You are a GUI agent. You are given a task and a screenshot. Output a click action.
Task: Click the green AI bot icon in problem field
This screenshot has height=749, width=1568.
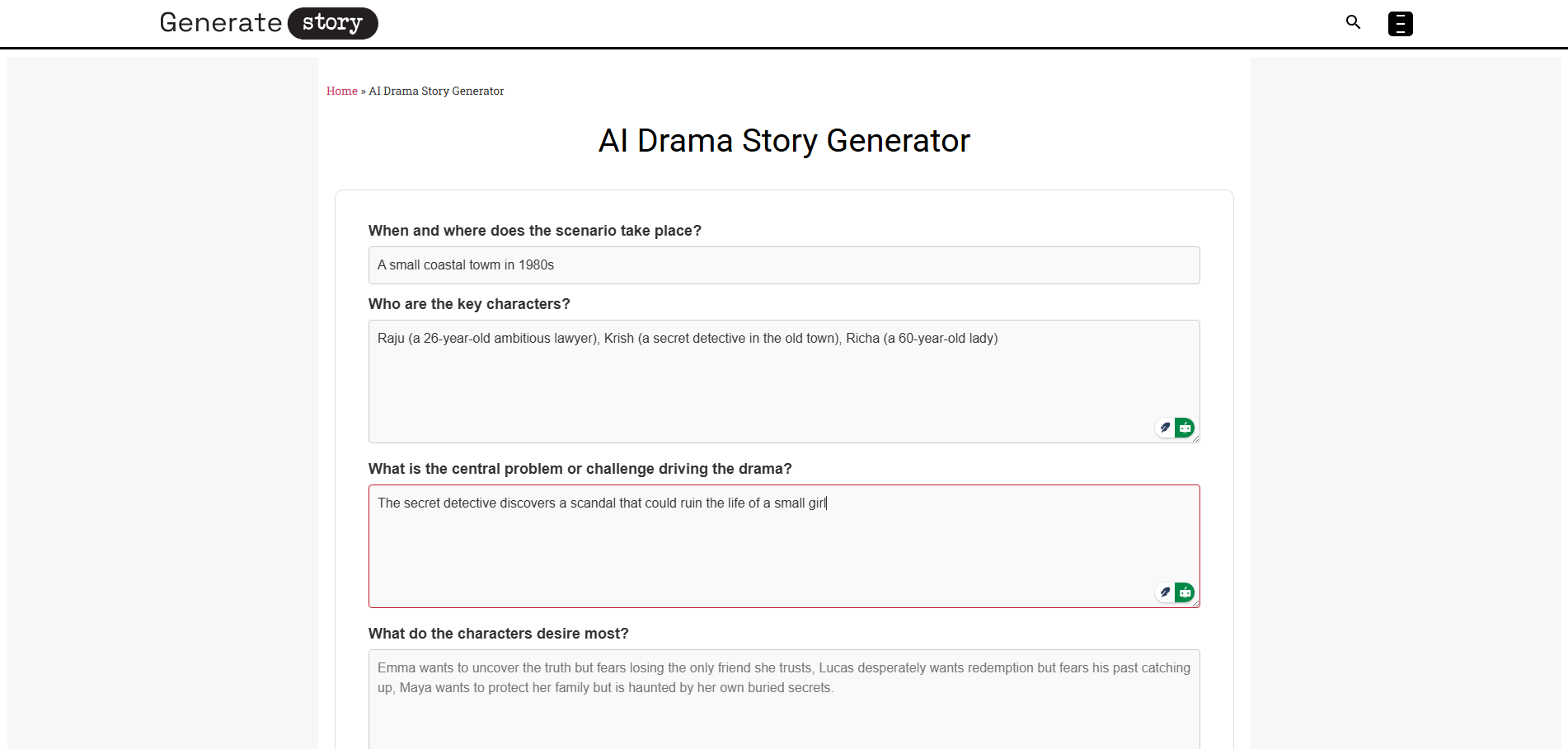1185,592
